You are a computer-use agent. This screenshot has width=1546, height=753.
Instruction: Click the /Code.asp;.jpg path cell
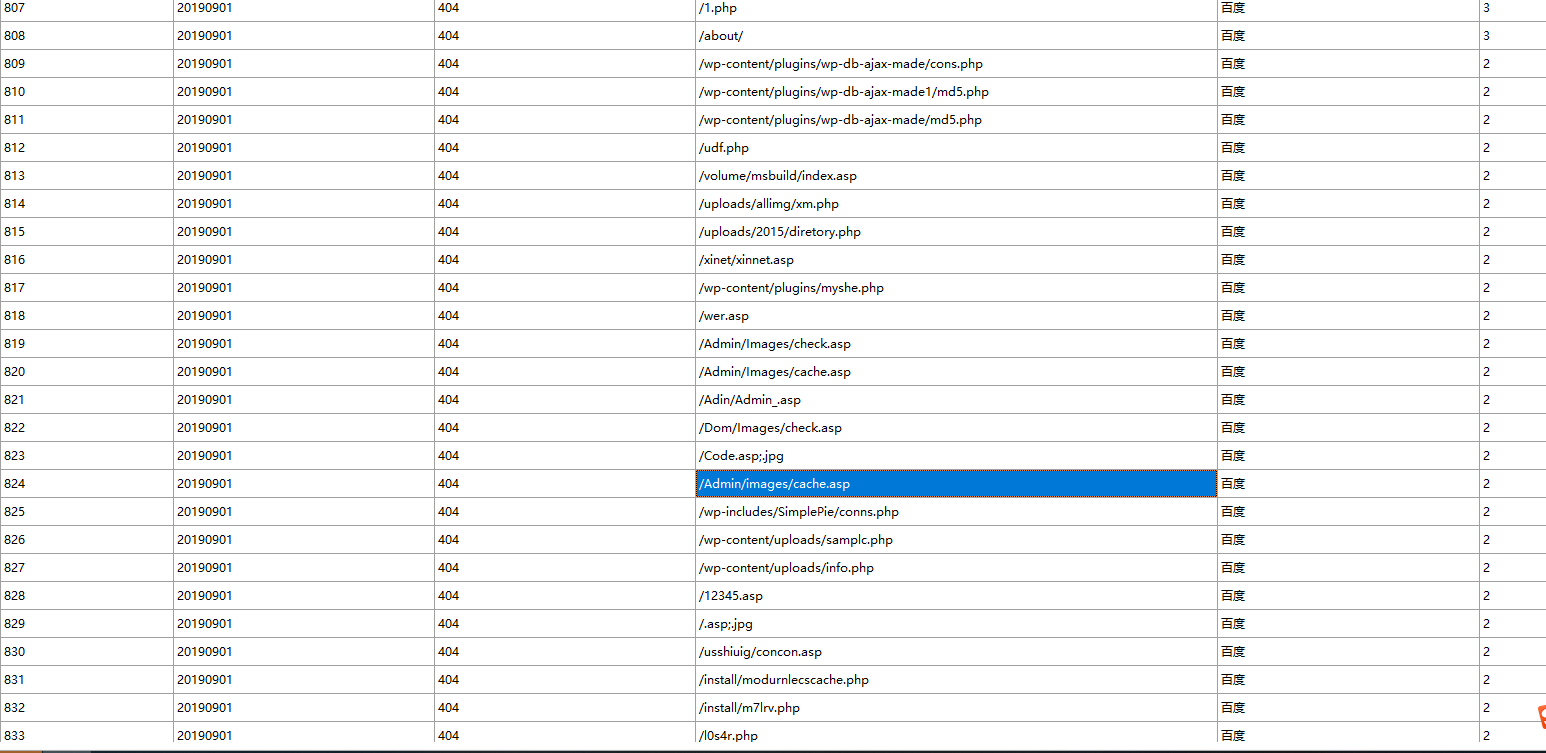(x=956, y=456)
